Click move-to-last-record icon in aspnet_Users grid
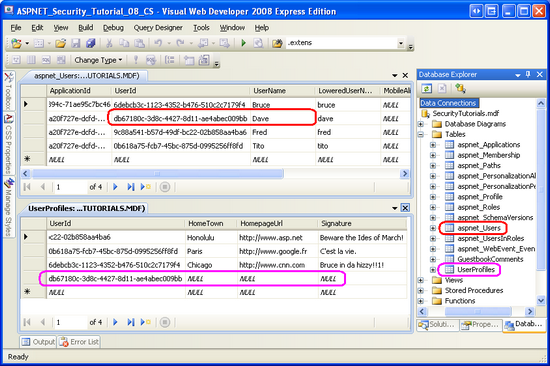550x366 pixels. [131, 187]
